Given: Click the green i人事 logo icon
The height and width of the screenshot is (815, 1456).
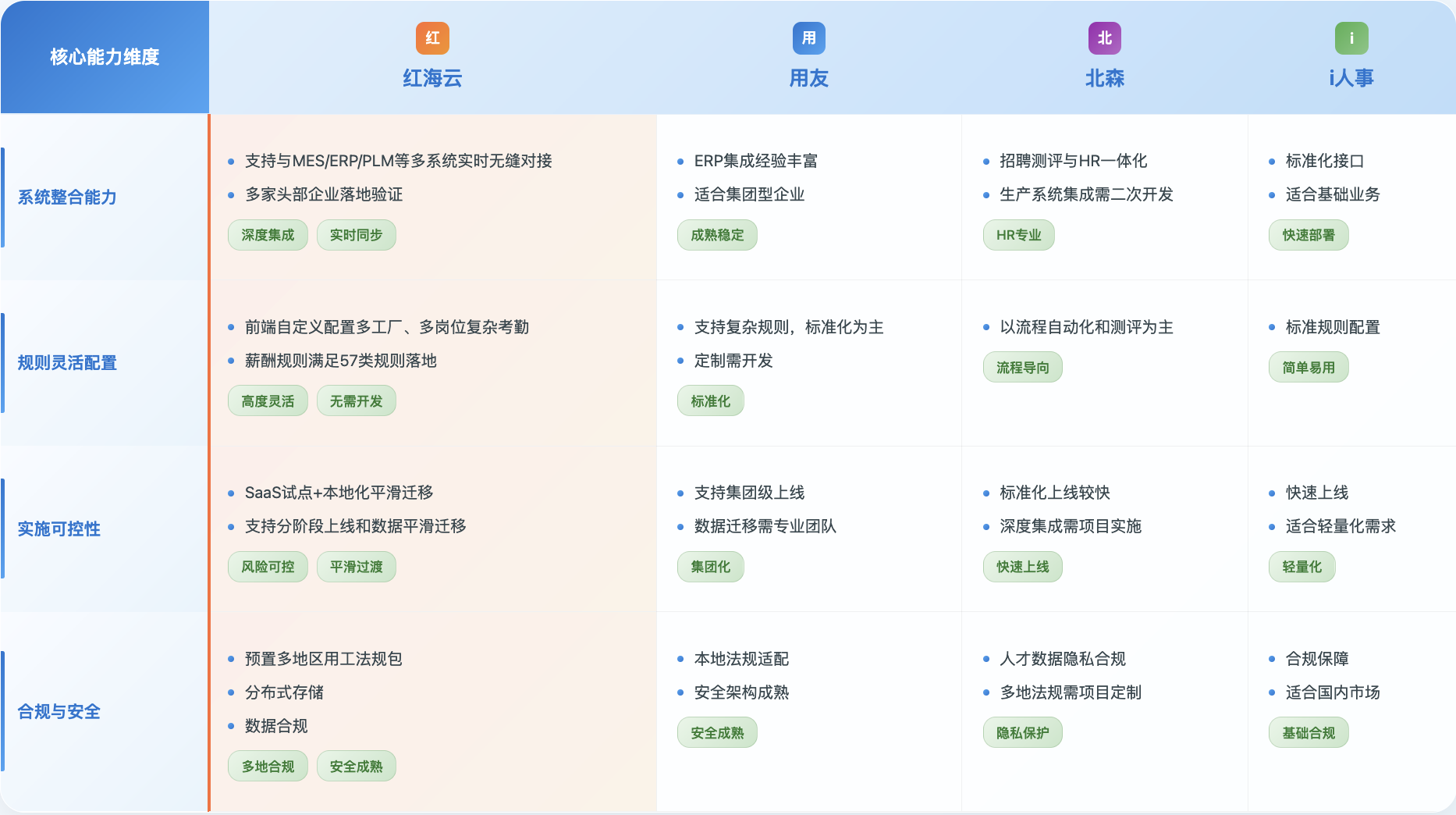Looking at the screenshot, I should point(1351,38).
